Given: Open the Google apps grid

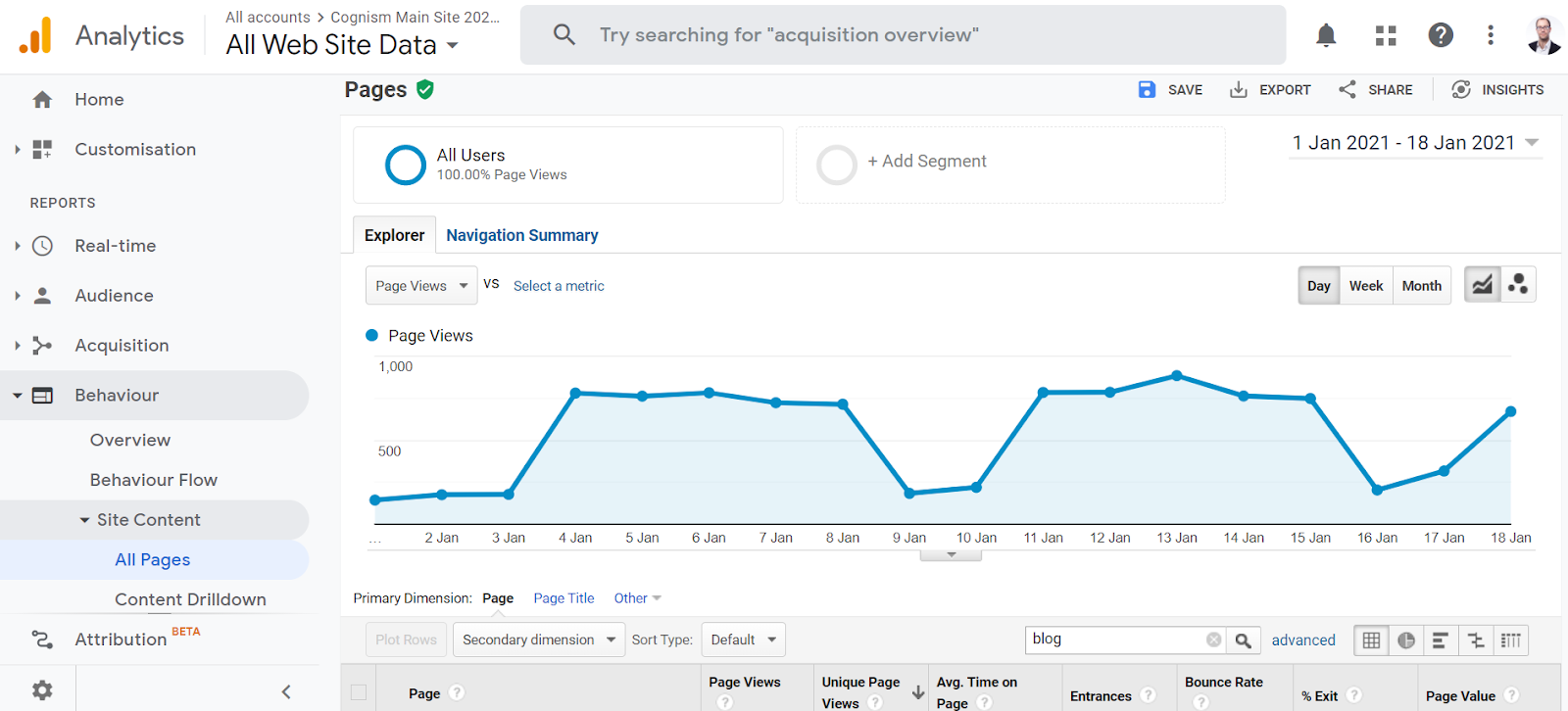Looking at the screenshot, I should (1385, 35).
